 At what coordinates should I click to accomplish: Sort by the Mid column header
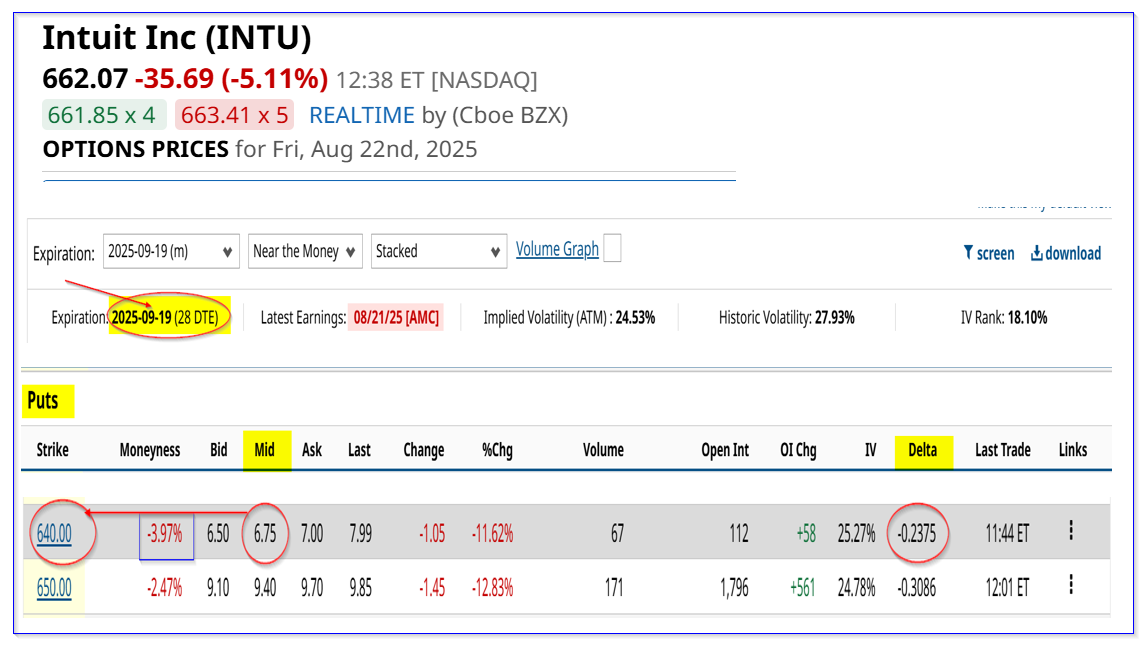[x=264, y=450]
